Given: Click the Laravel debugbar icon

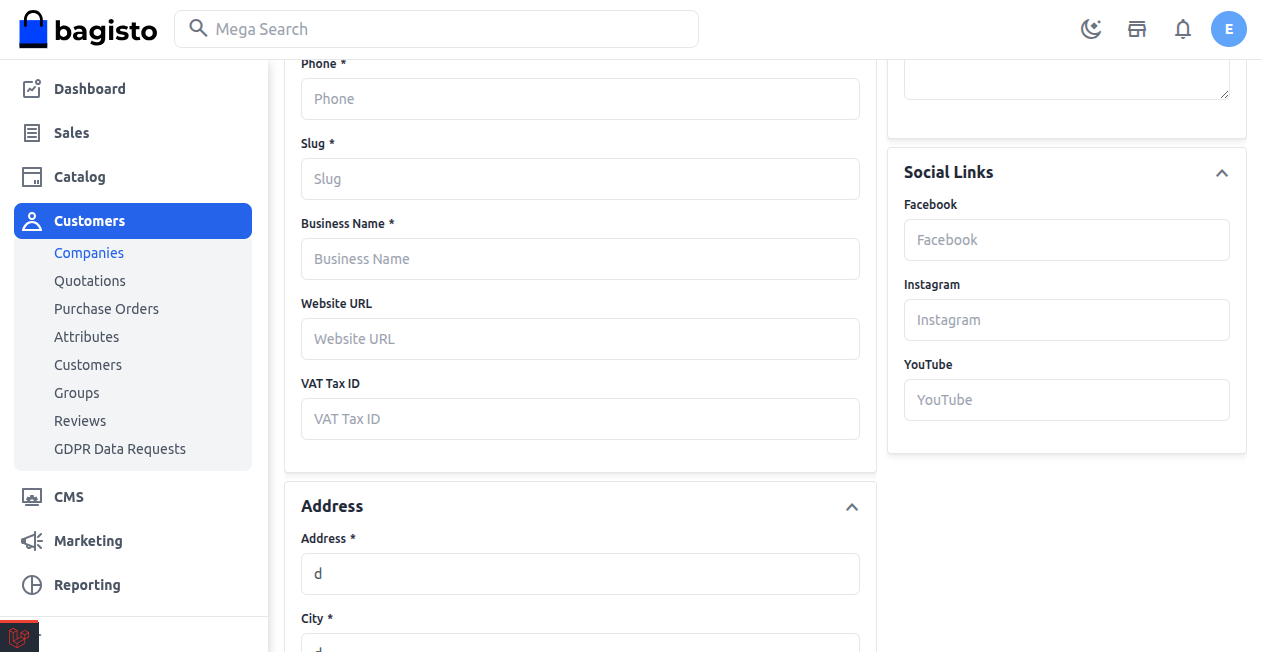Looking at the screenshot, I should 20,637.
